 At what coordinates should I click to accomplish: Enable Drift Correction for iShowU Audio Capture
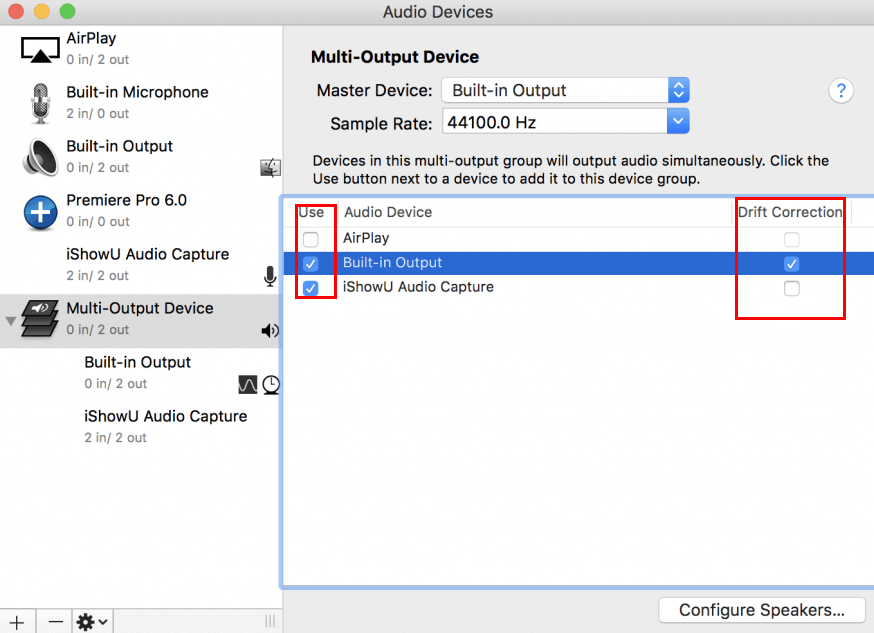click(792, 289)
